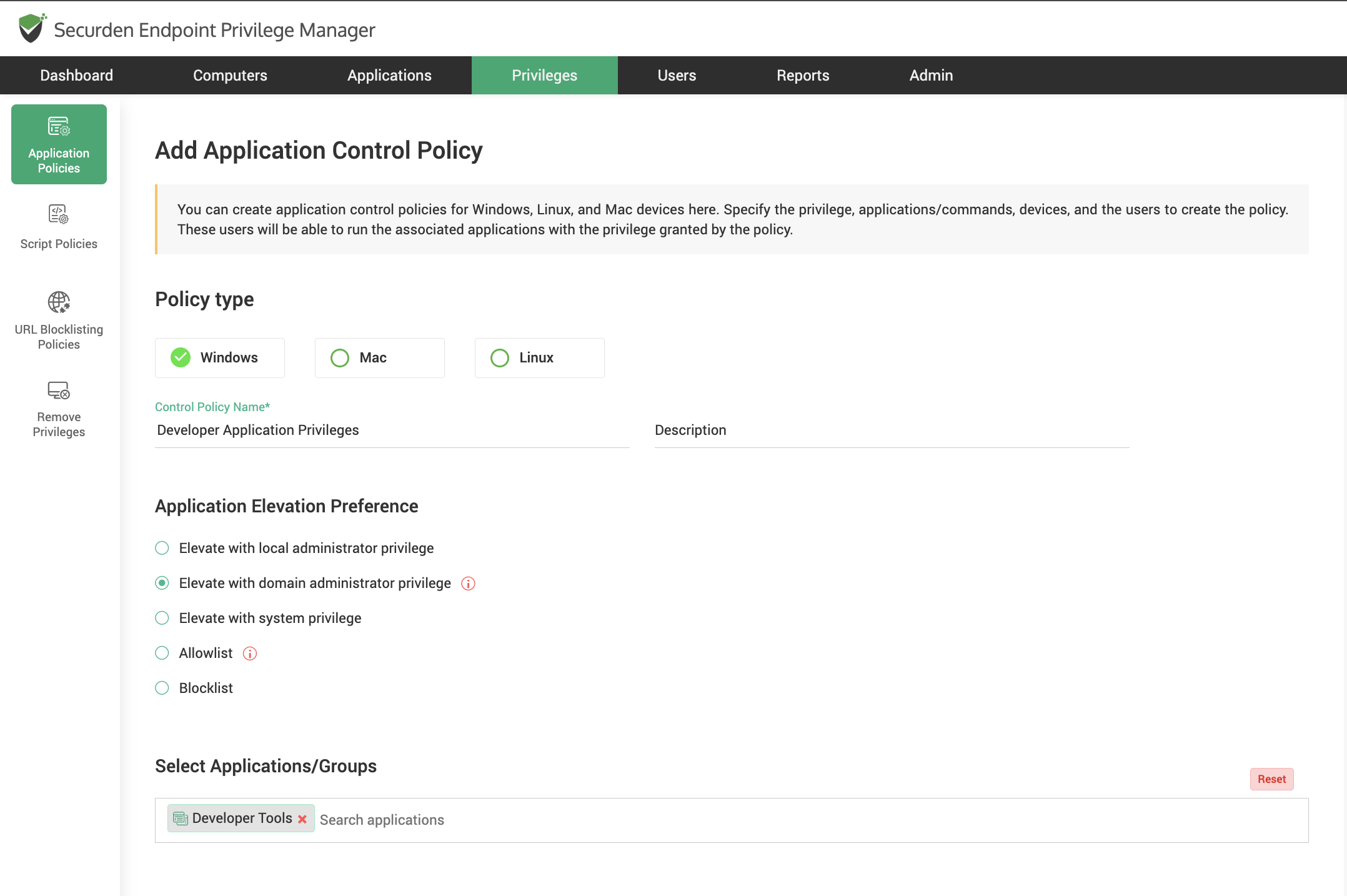Click the Reset button
Screen dimensions: 1347x896
click(x=1271, y=779)
